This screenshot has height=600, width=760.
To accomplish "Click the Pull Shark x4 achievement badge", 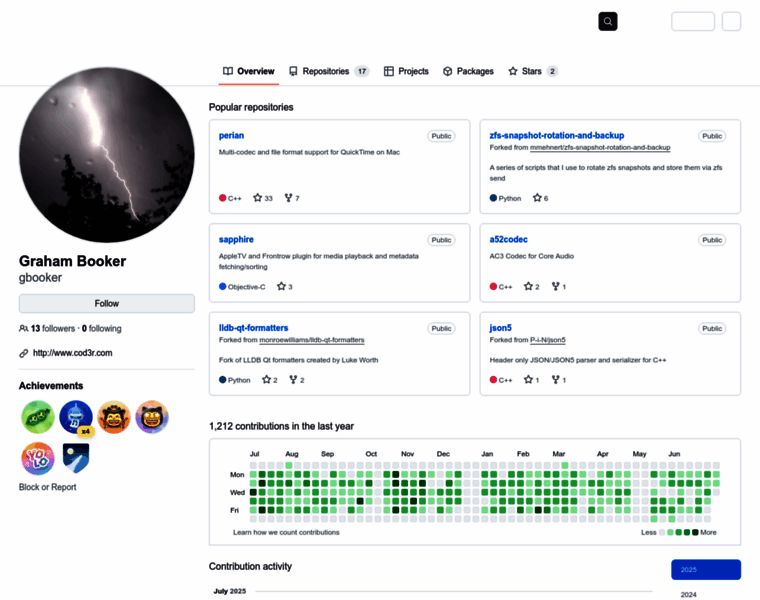I will [x=76, y=417].
